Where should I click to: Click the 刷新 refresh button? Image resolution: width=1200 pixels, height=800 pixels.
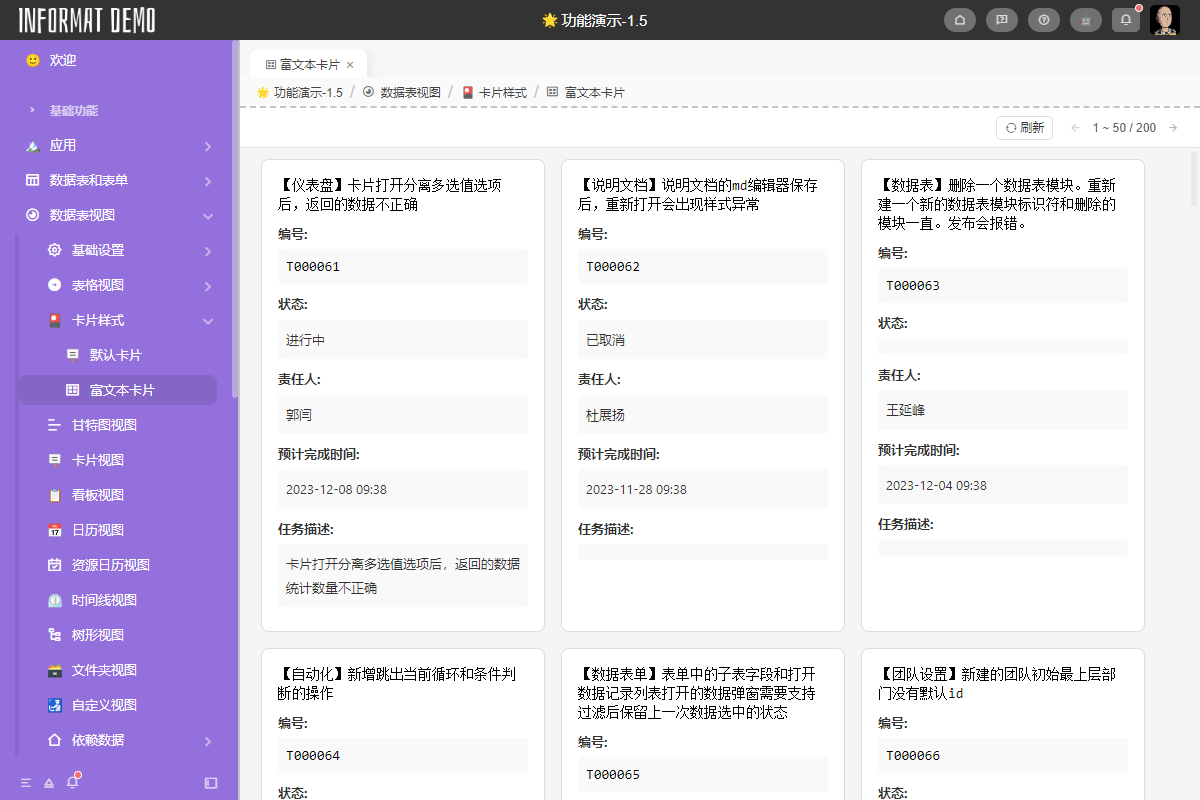pos(1024,127)
